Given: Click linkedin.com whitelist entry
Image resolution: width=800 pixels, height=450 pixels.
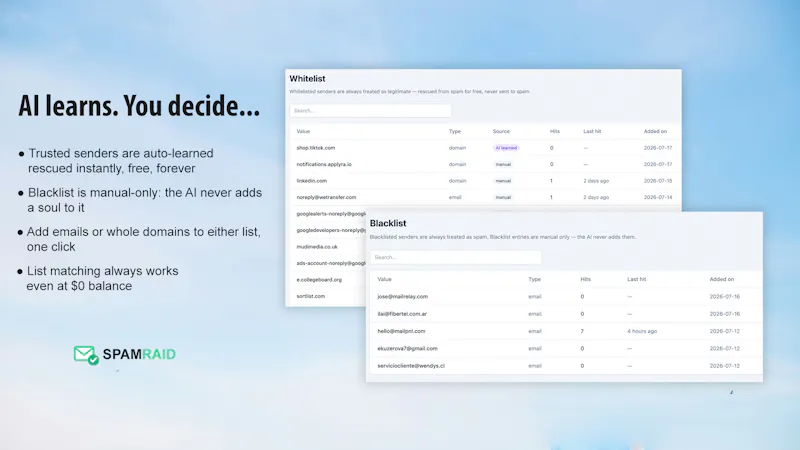Looking at the screenshot, I should tap(312, 181).
